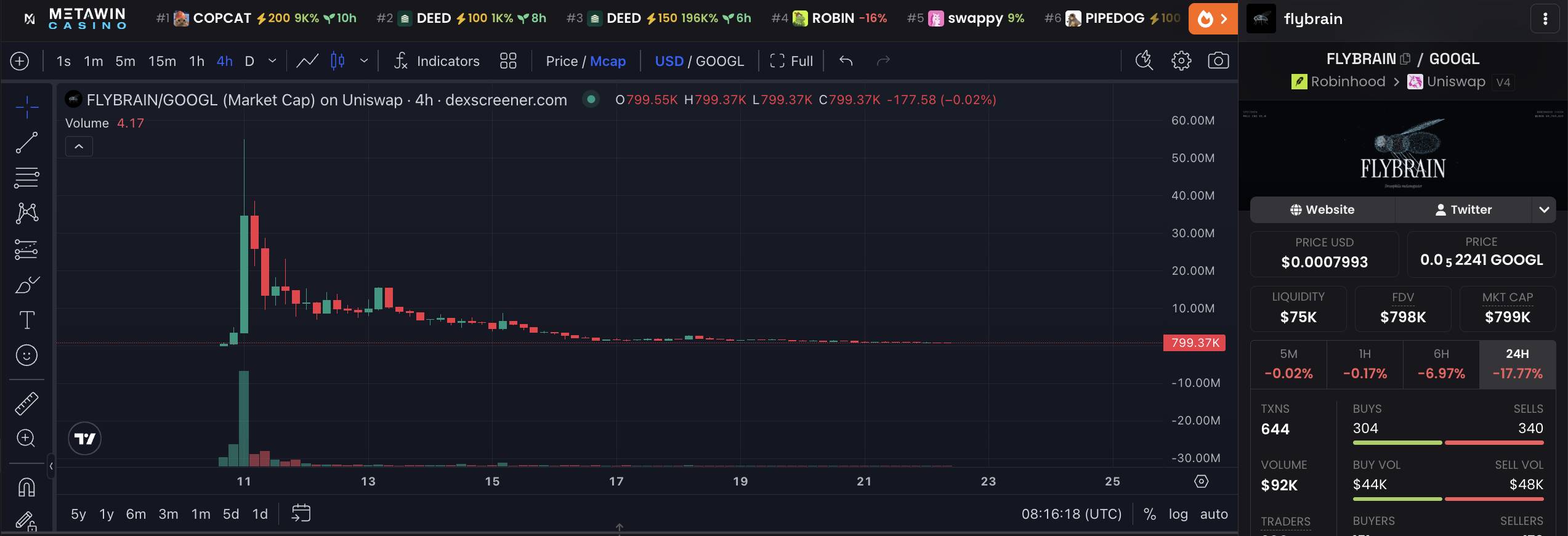Select the ruler measure tool
Viewport: 1568px width, 536px height.
pos(26,404)
